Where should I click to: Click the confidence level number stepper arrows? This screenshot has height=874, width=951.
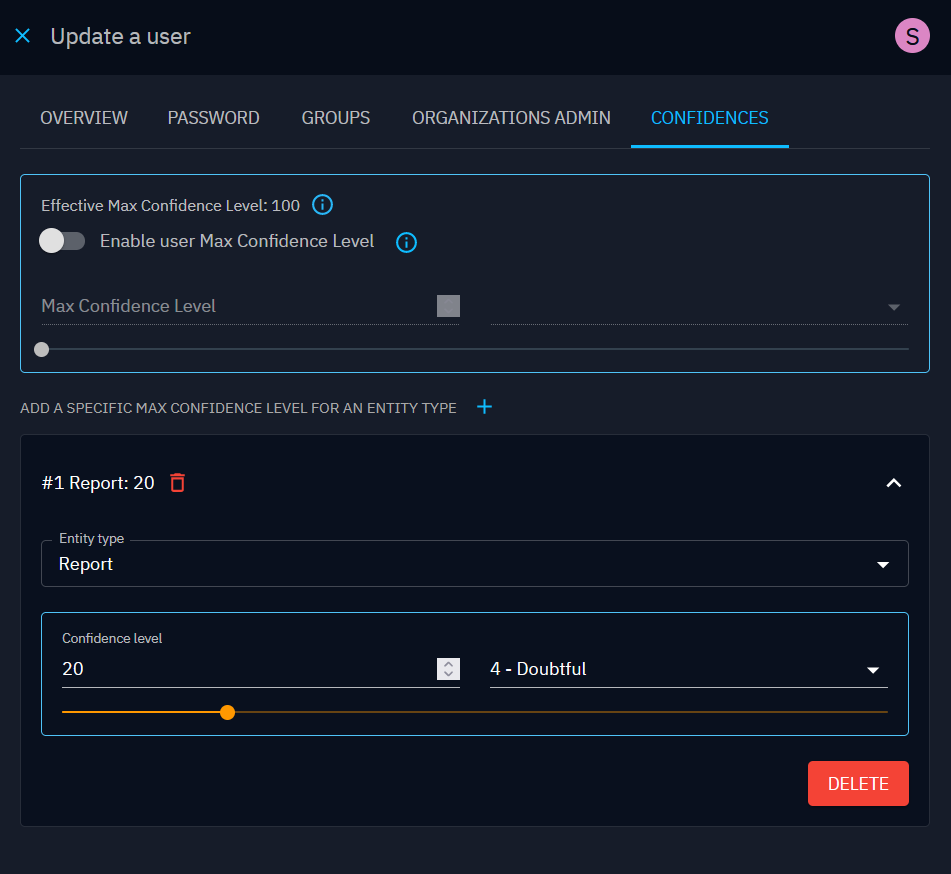pyautogui.click(x=449, y=669)
